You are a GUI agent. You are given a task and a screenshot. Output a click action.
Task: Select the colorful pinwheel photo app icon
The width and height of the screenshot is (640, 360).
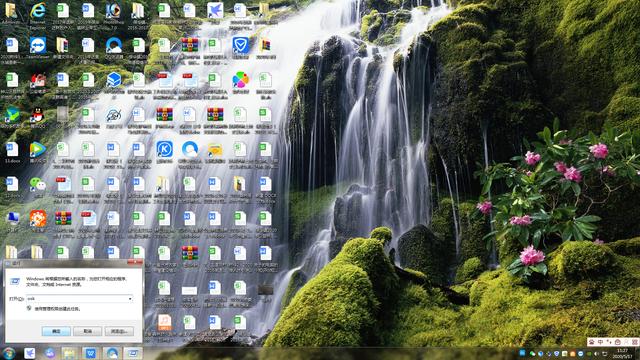pyautogui.click(x=240, y=80)
